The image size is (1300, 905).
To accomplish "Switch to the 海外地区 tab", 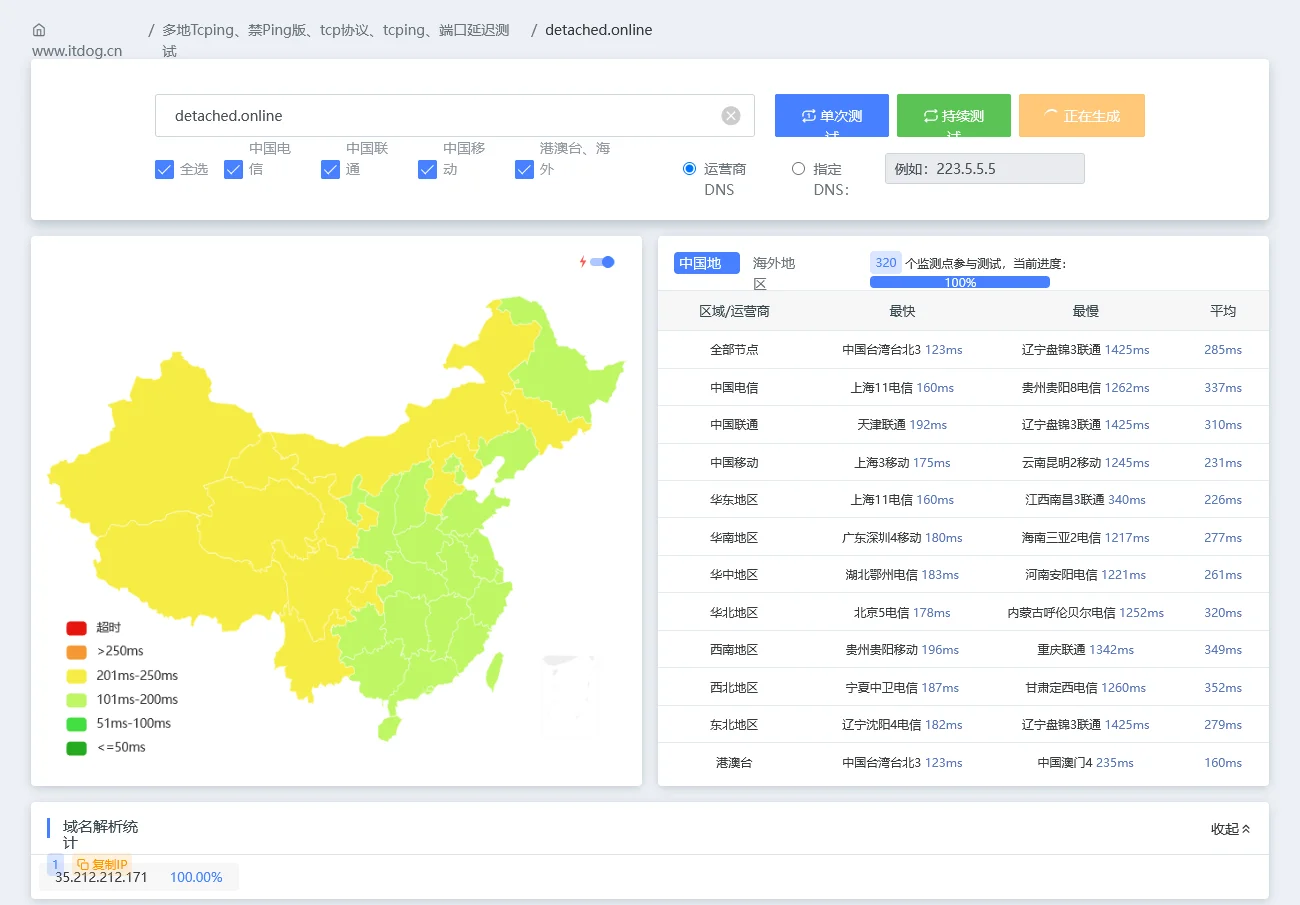I will coord(774,273).
